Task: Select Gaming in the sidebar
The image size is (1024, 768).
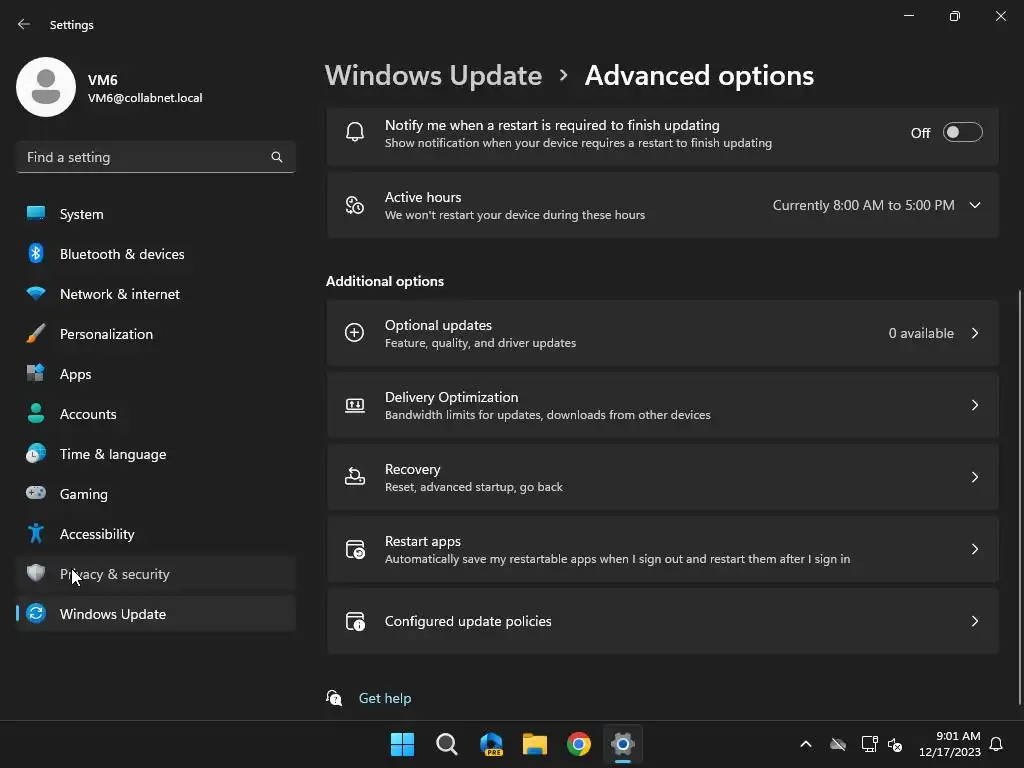Action: [x=155, y=494]
